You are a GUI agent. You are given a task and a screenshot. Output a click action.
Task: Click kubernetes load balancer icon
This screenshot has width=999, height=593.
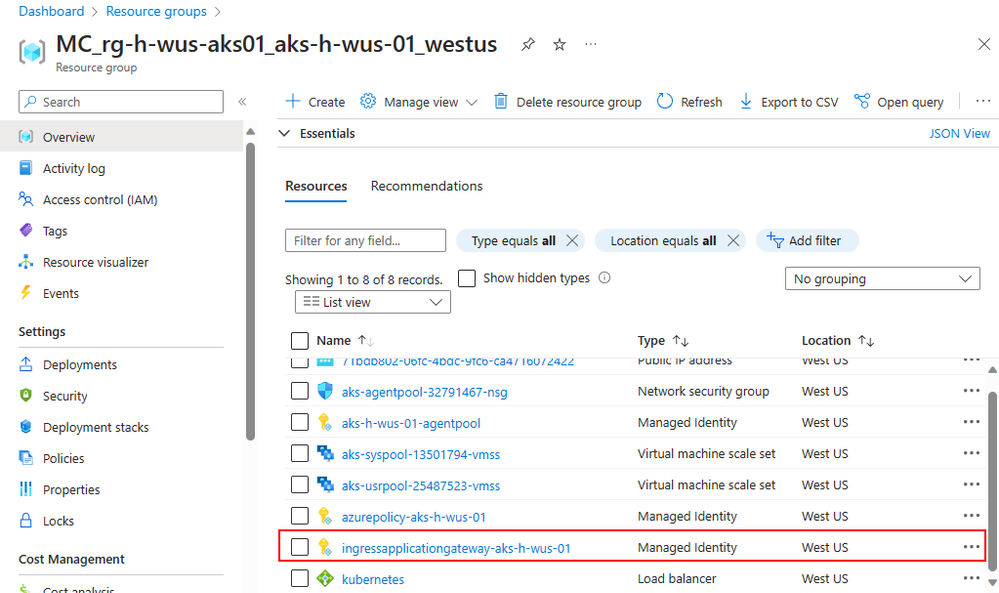pyautogui.click(x=325, y=578)
